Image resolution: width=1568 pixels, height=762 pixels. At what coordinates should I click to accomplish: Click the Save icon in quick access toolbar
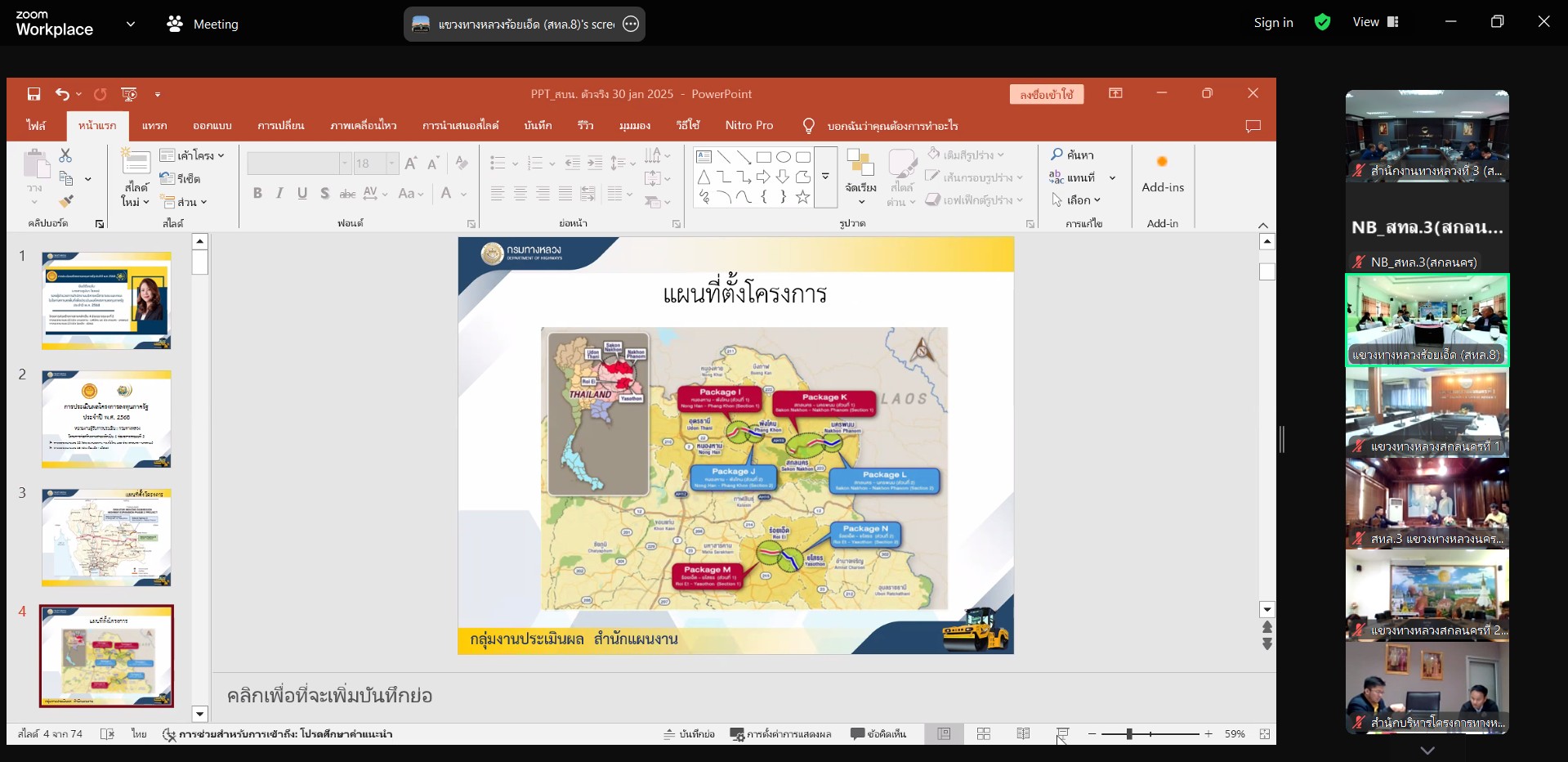[34, 94]
